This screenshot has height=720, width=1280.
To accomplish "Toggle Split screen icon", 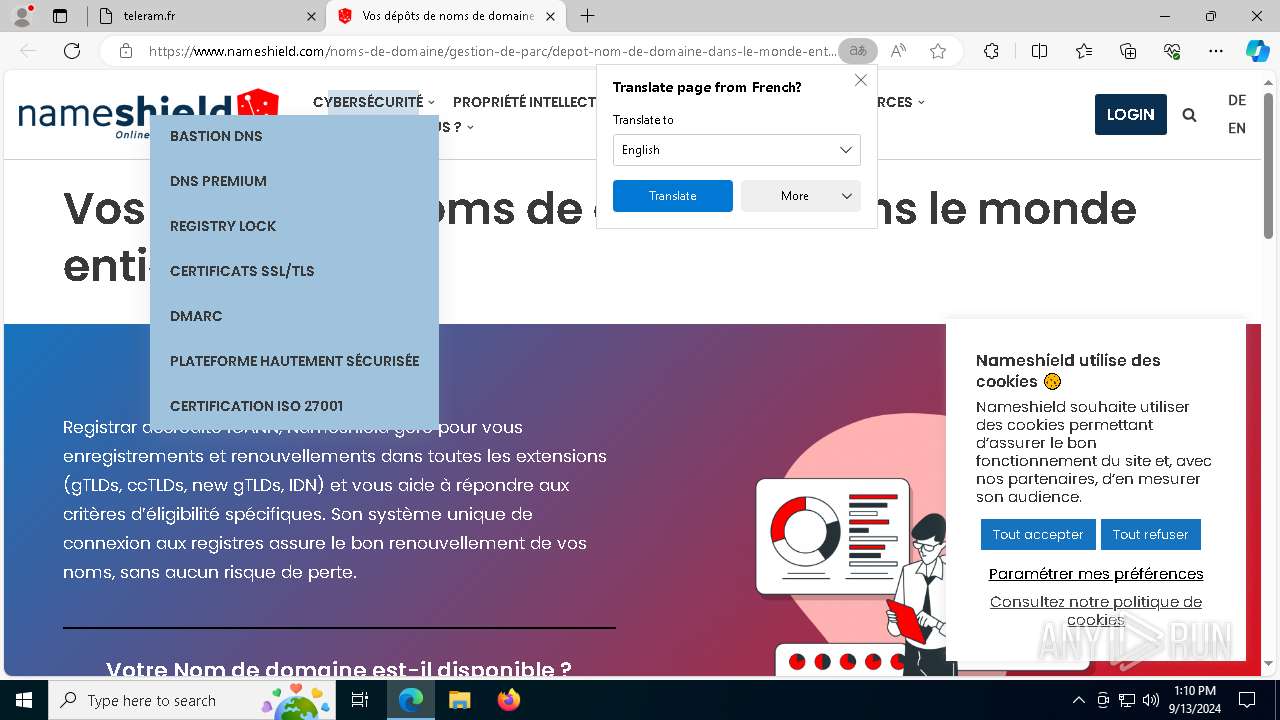I will (x=1039, y=51).
